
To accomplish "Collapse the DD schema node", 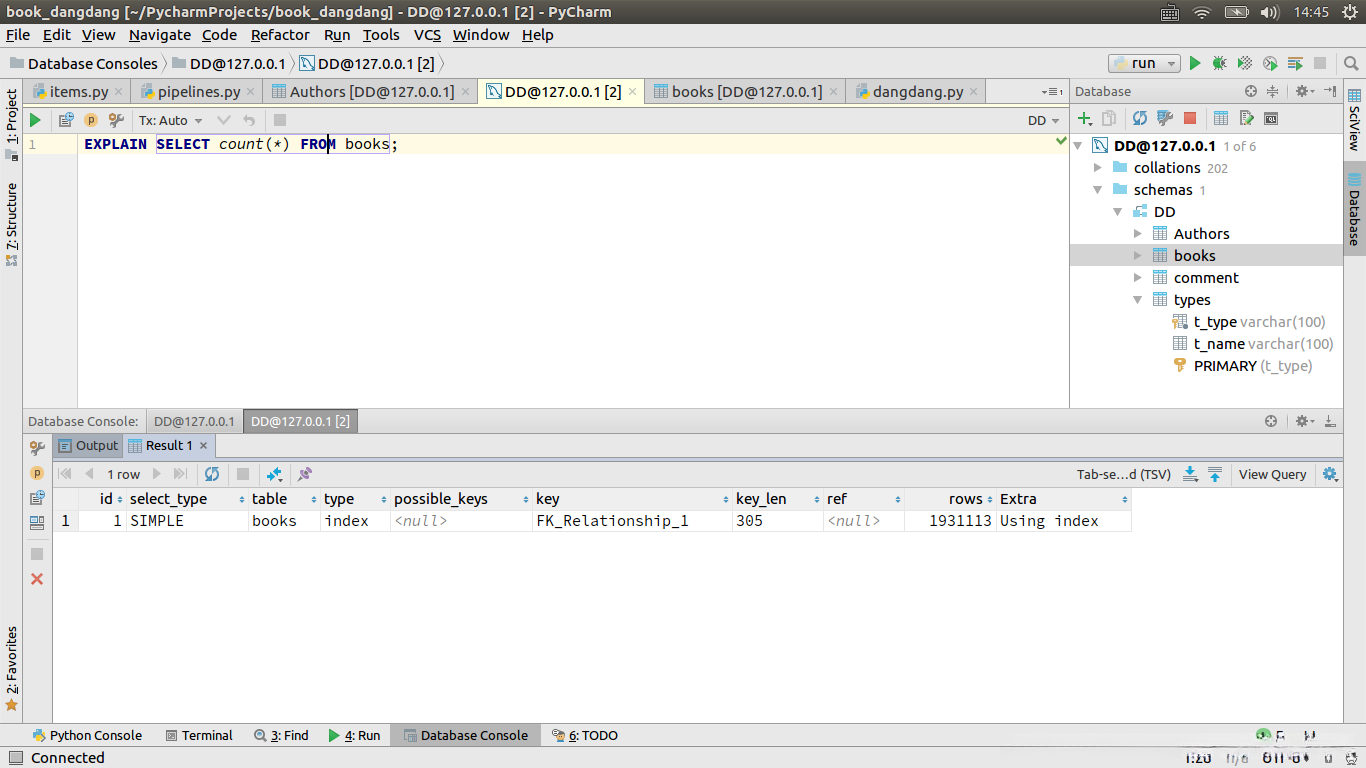I will point(1118,212).
